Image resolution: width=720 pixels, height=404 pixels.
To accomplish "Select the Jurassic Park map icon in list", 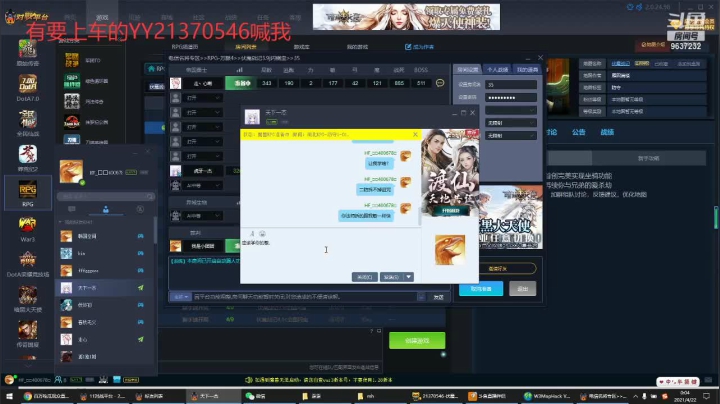I will (x=72, y=122).
